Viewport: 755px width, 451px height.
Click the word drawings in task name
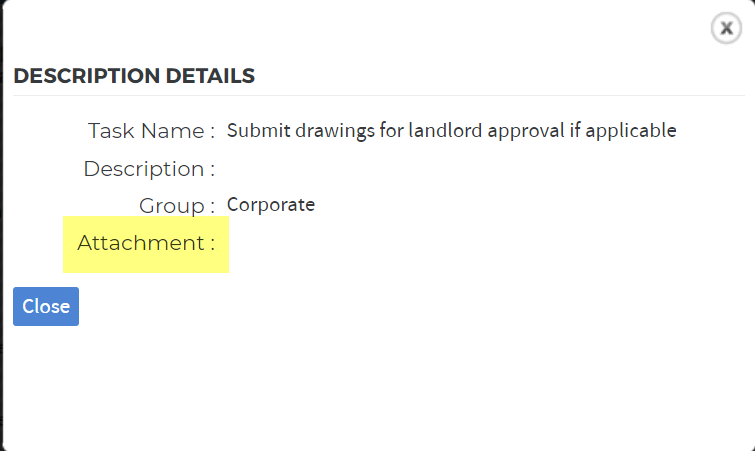(x=335, y=131)
